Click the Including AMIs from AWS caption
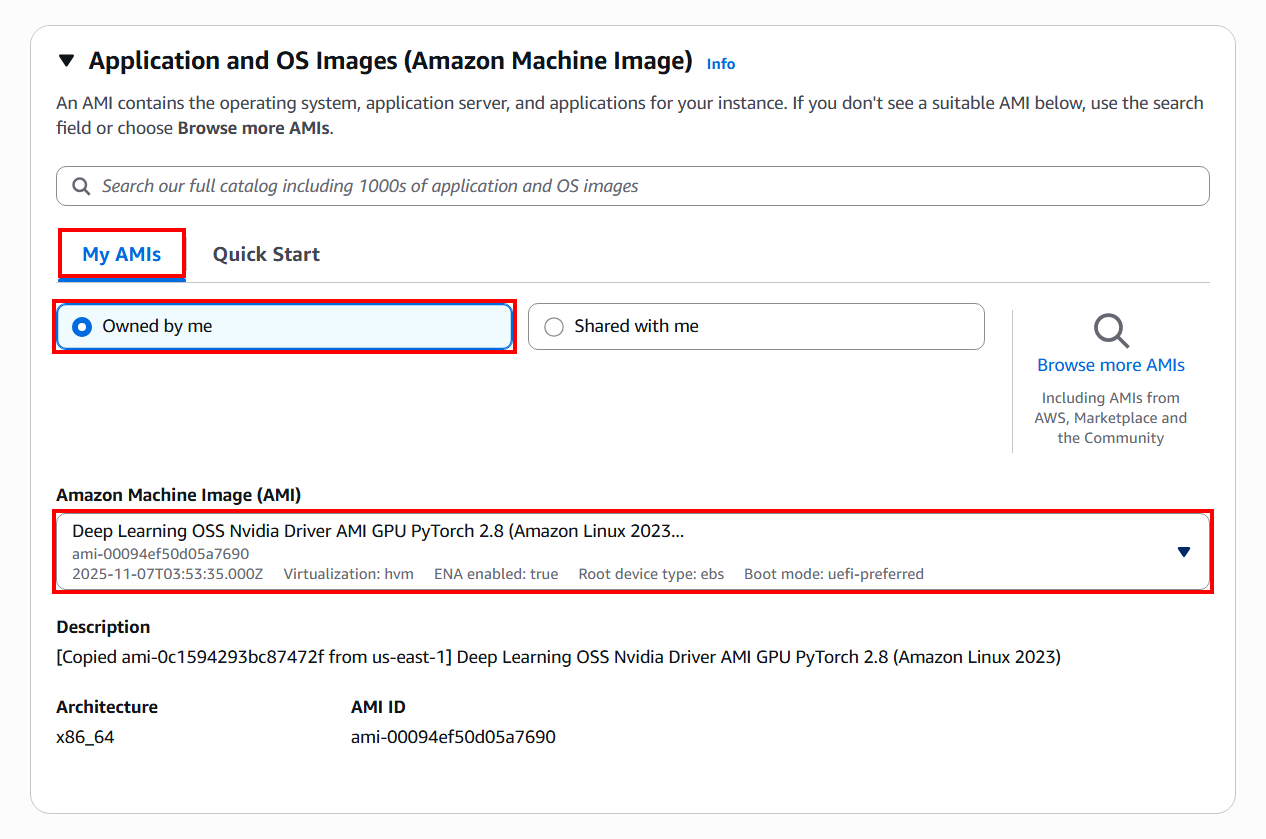The image size is (1266, 839). point(1110,418)
